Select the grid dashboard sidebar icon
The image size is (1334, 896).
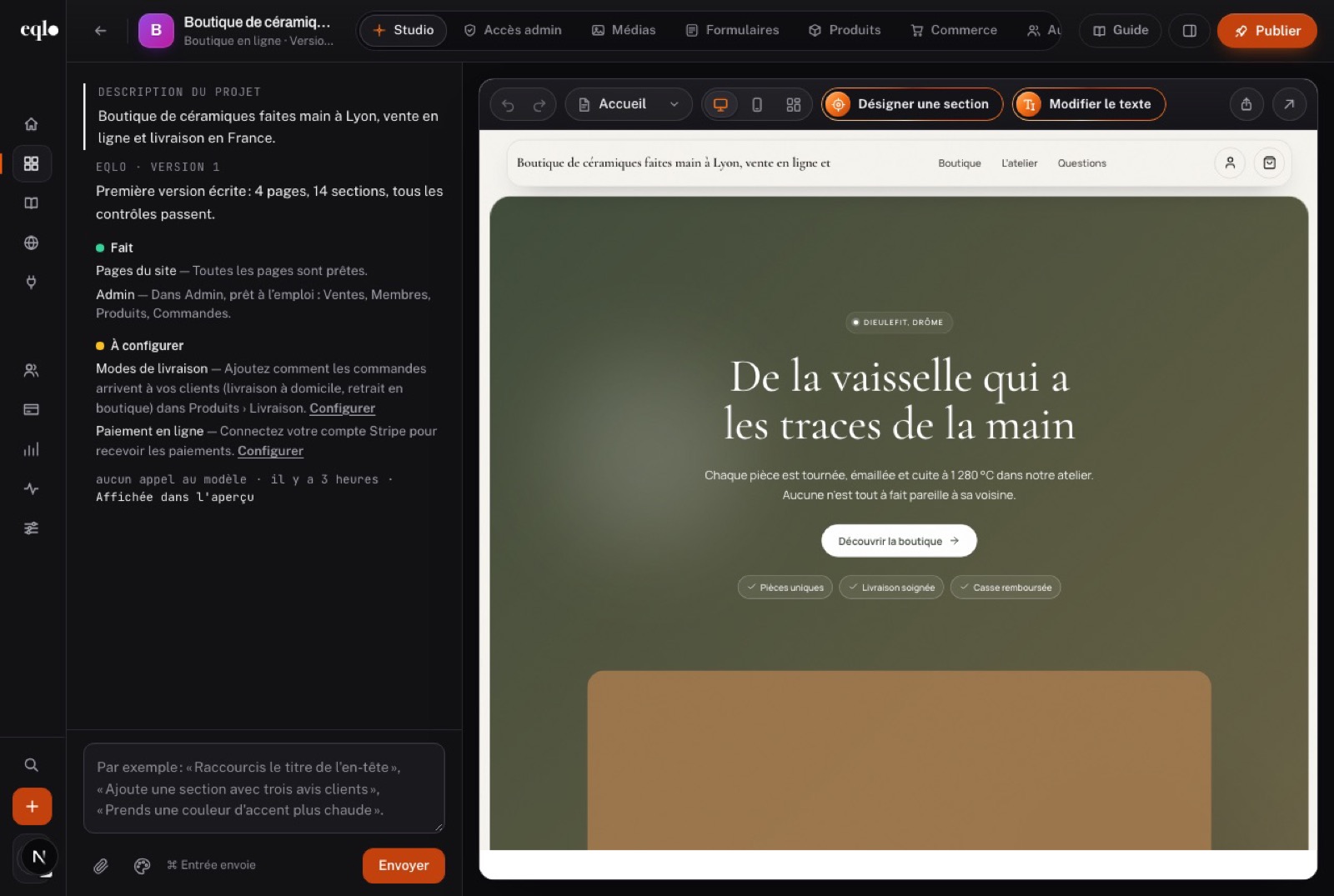31,163
